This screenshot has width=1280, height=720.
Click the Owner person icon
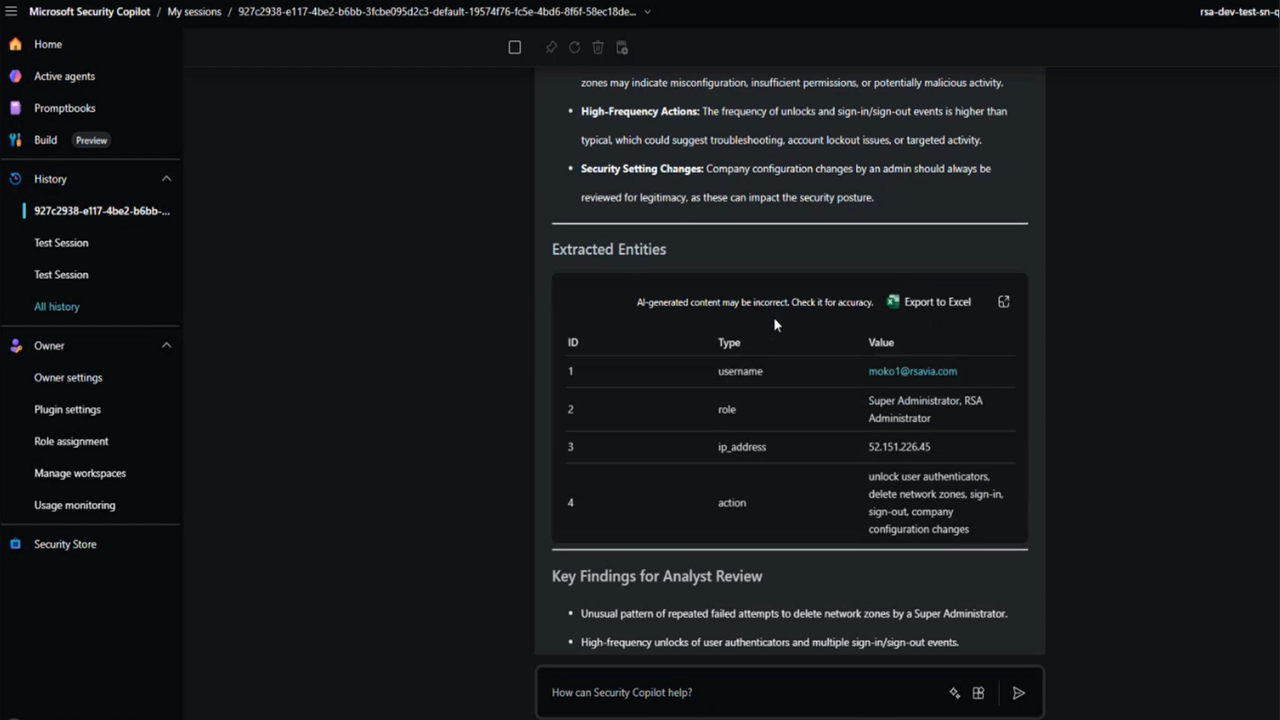15,346
